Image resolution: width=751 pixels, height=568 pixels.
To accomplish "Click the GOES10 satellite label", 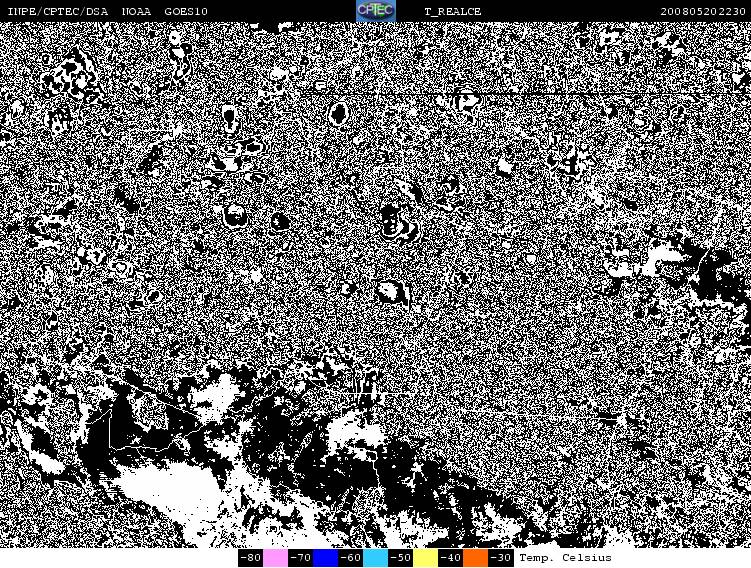I will pyautogui.click(x=186, y=11).
